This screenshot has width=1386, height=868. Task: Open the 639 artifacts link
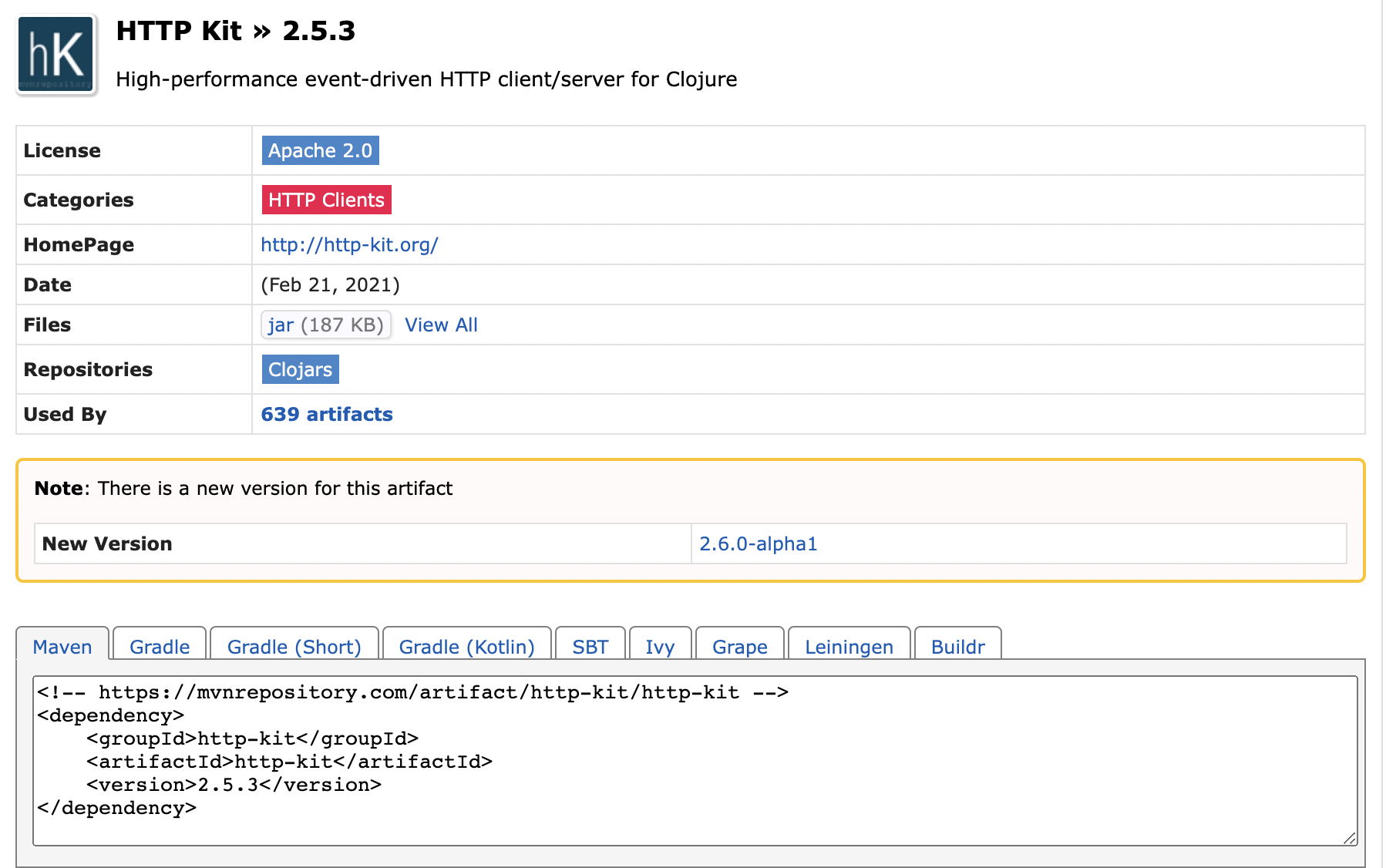coord(327,415)
